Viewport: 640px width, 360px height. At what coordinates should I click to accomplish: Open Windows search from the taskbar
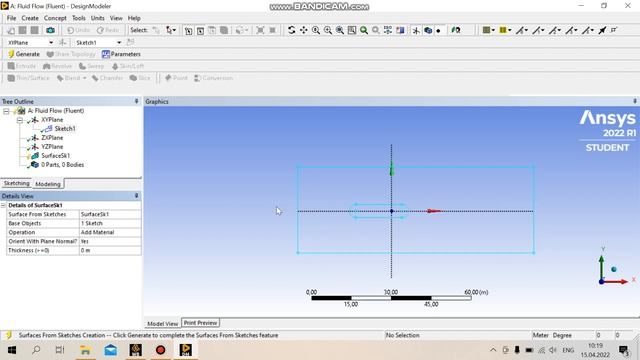(x=36, y=350)
